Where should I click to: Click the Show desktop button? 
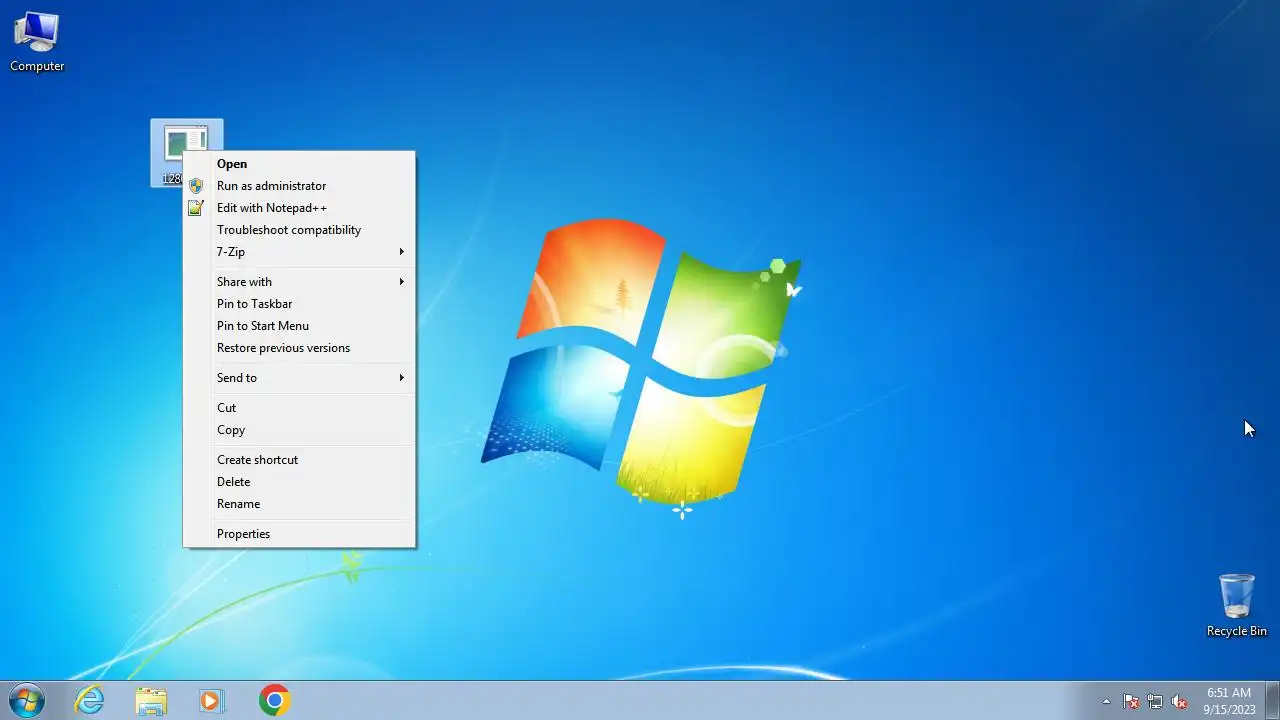coord(1272,700)
